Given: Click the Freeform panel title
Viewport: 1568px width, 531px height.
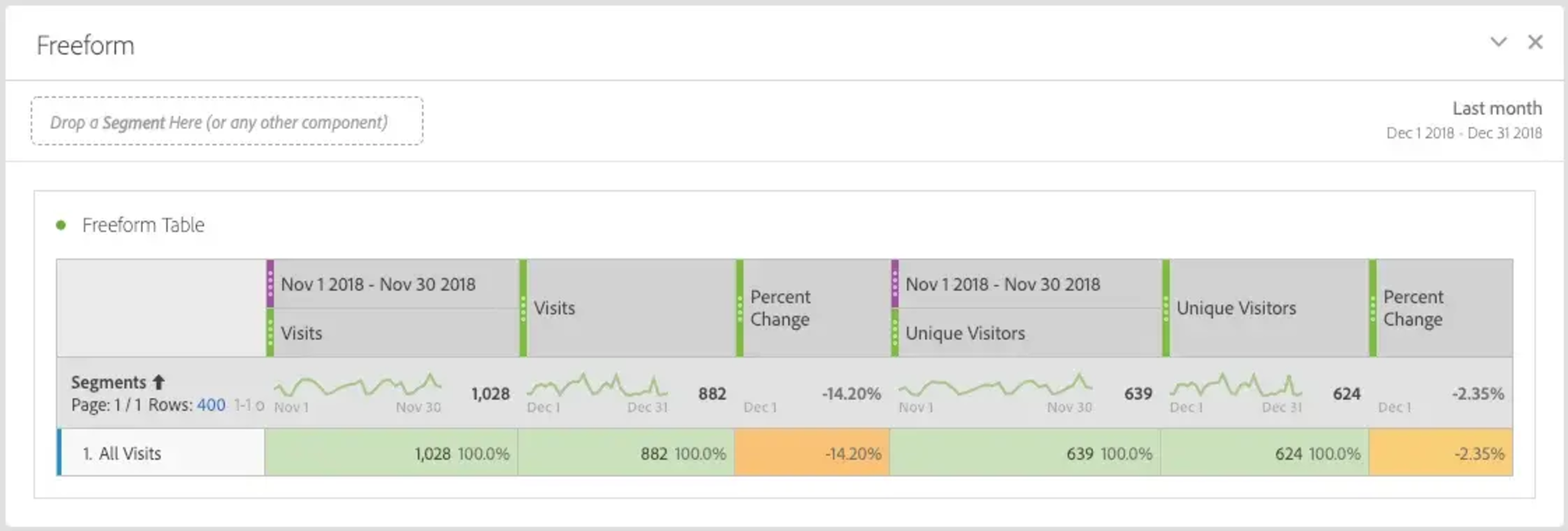Looking at the screenshot, I should point(86,45).
